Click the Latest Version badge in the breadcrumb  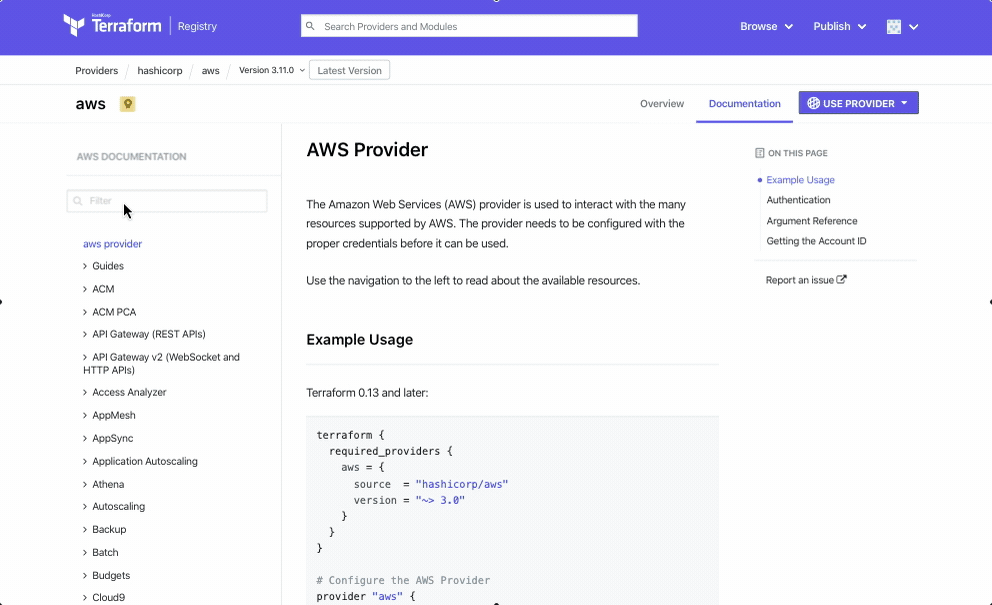pyautogui.click(x=349, y=70)
